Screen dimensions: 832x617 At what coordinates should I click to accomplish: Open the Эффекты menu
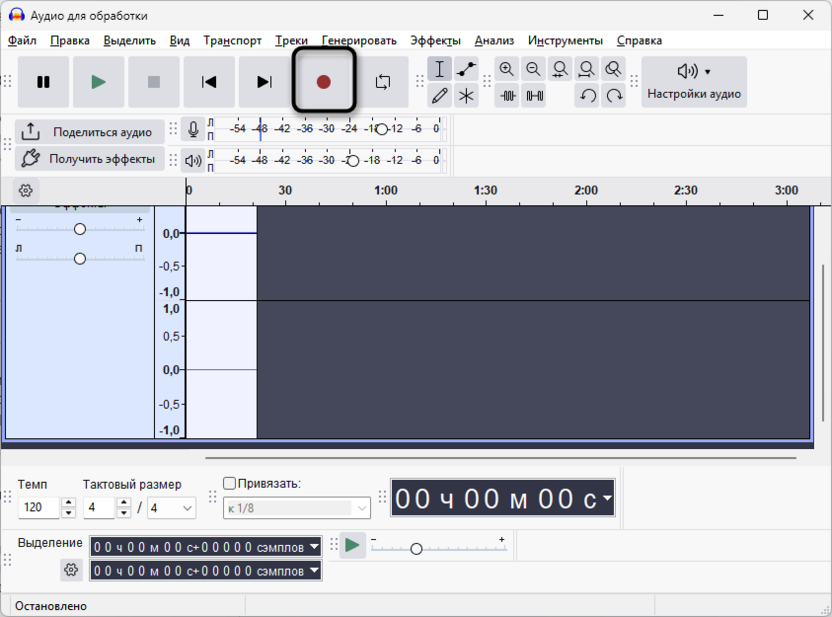click(x=435, y=40)
